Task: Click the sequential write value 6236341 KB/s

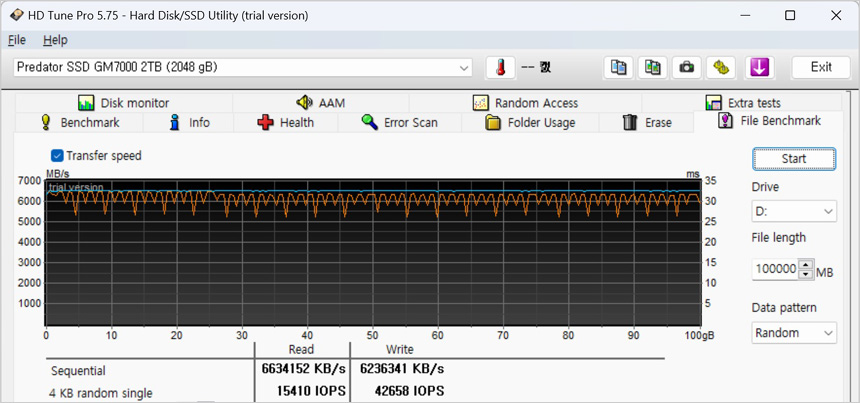Action: click(401, 369)
